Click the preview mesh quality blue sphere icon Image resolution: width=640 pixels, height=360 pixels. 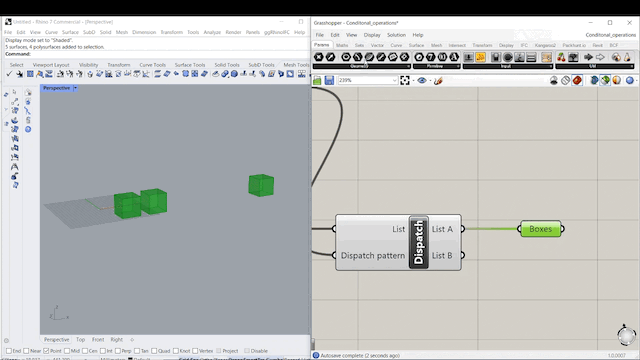630,80
